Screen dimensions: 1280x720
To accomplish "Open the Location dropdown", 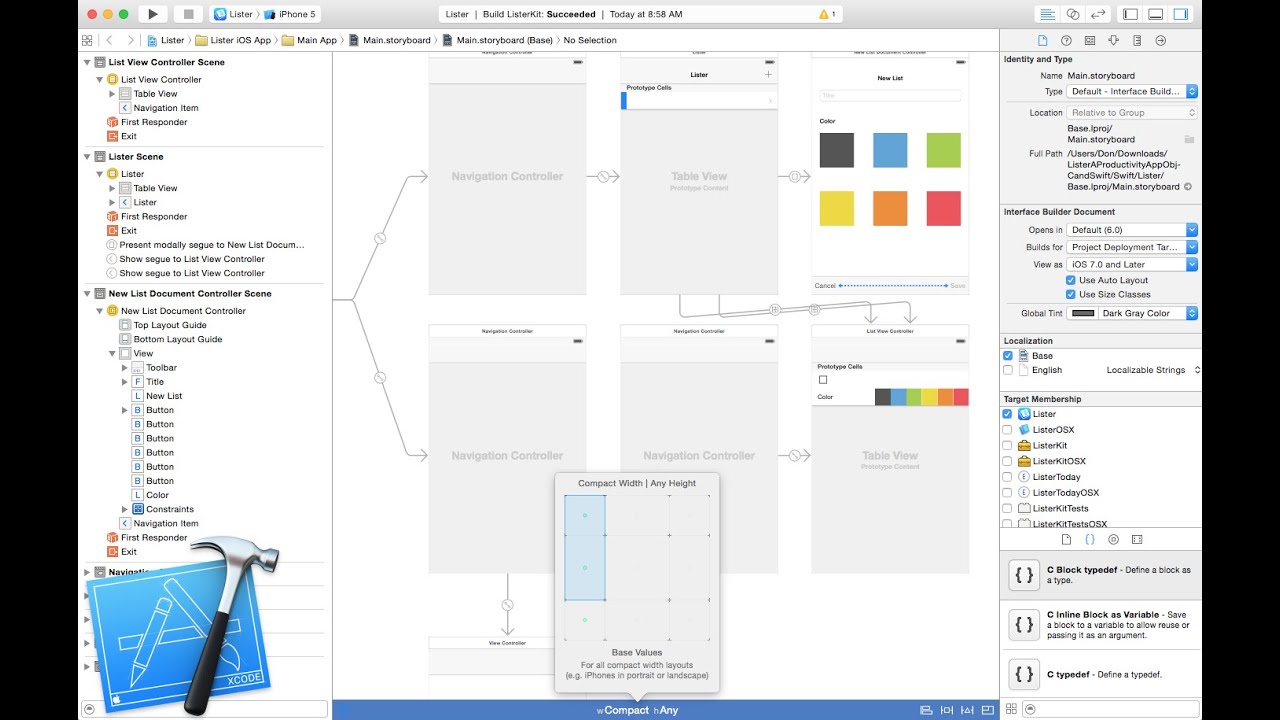I will (x=1132, y=113).
